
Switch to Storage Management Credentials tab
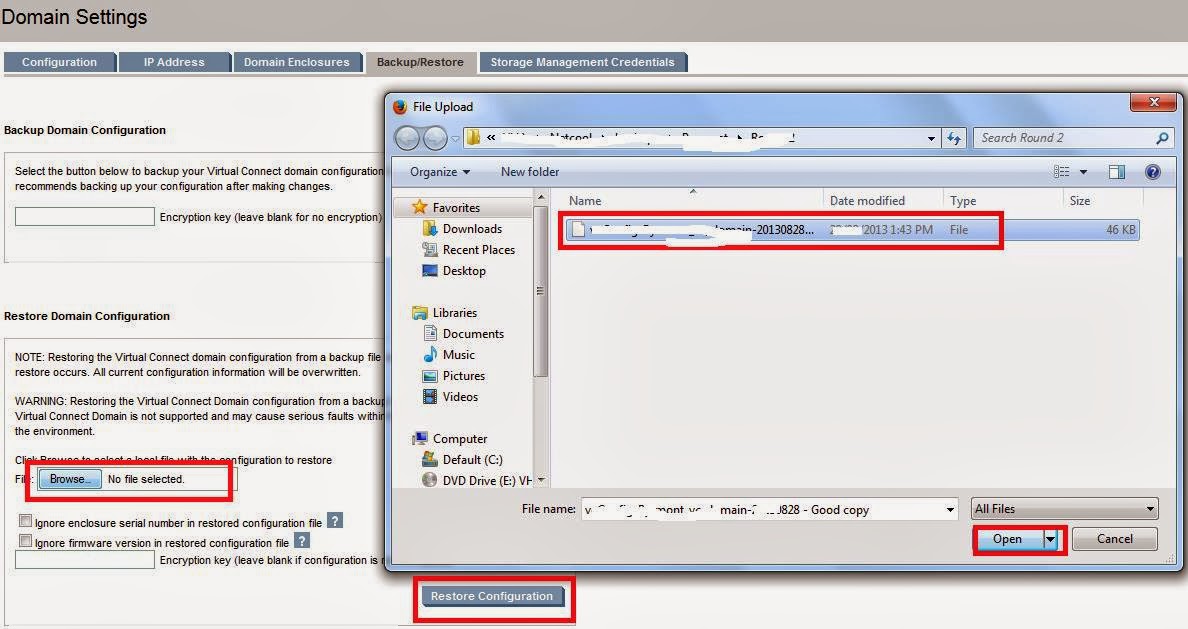click(583, 62)
